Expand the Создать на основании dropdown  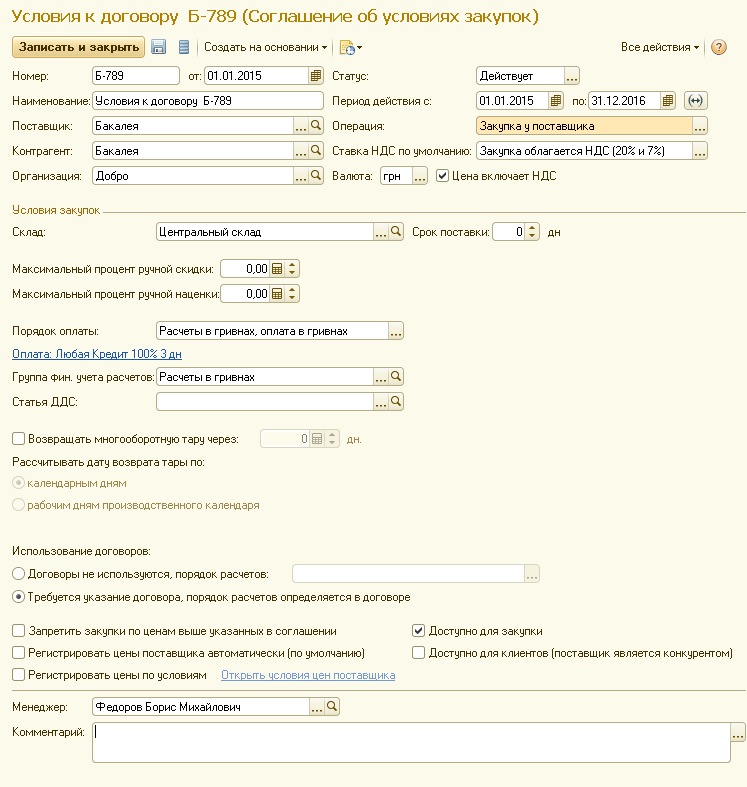[x=266, y=47]
